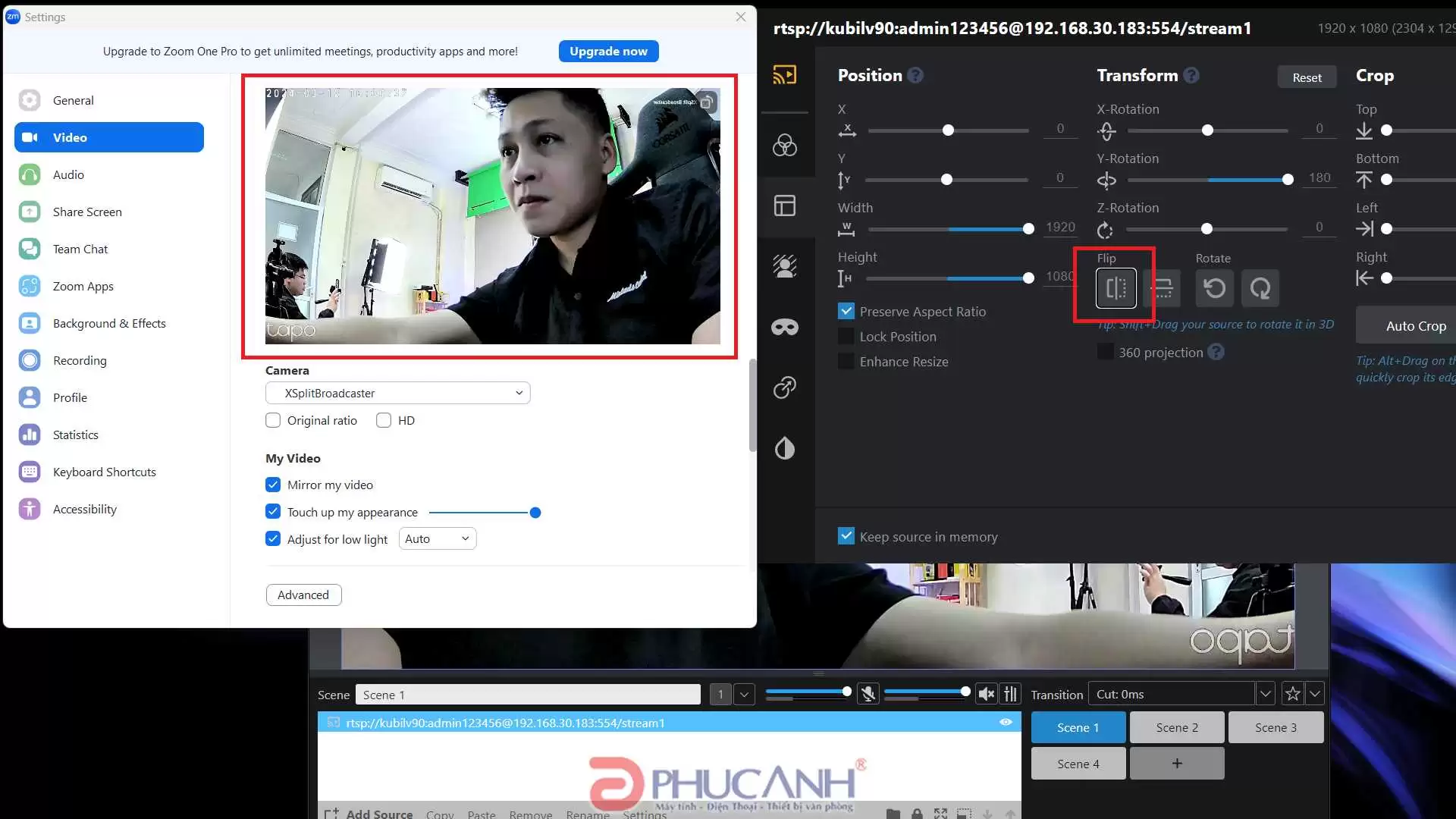1456x819 pixels.
Task: Click the Scene 1 name input field
Action: (x=528, y=694)
